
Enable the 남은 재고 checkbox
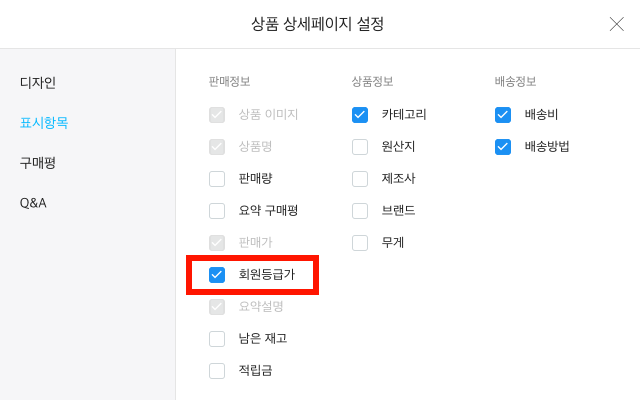pos(217,338)
